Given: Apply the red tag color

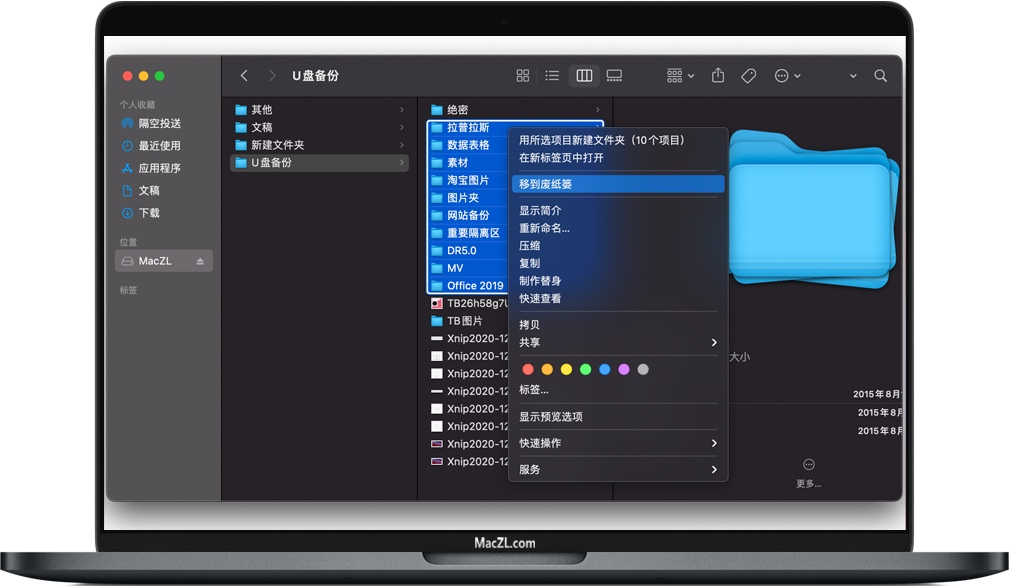Looking at the screenshot, I should click(x=528, y=369).
